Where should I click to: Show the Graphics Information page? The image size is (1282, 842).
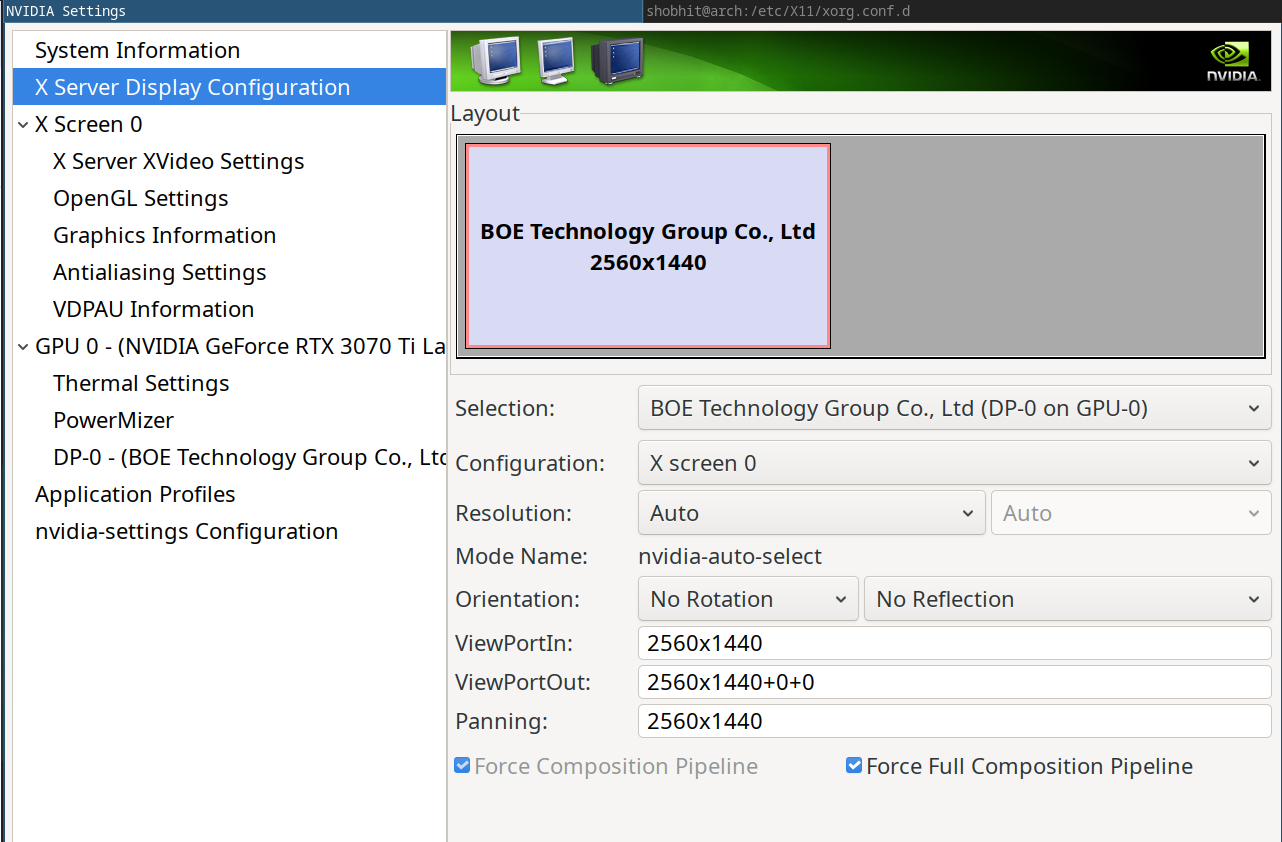coord(165,235)
